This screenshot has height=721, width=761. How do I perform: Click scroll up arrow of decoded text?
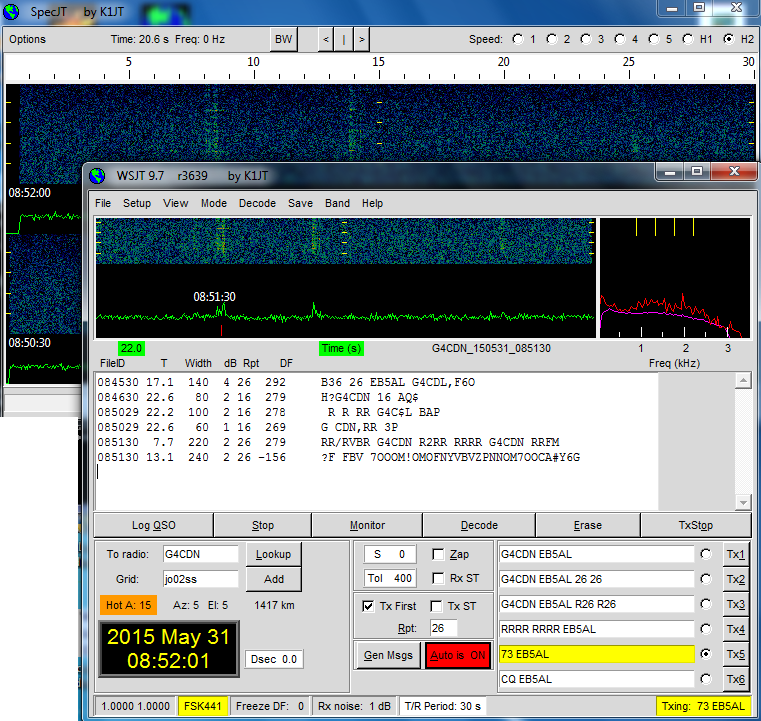coord(743,381)
